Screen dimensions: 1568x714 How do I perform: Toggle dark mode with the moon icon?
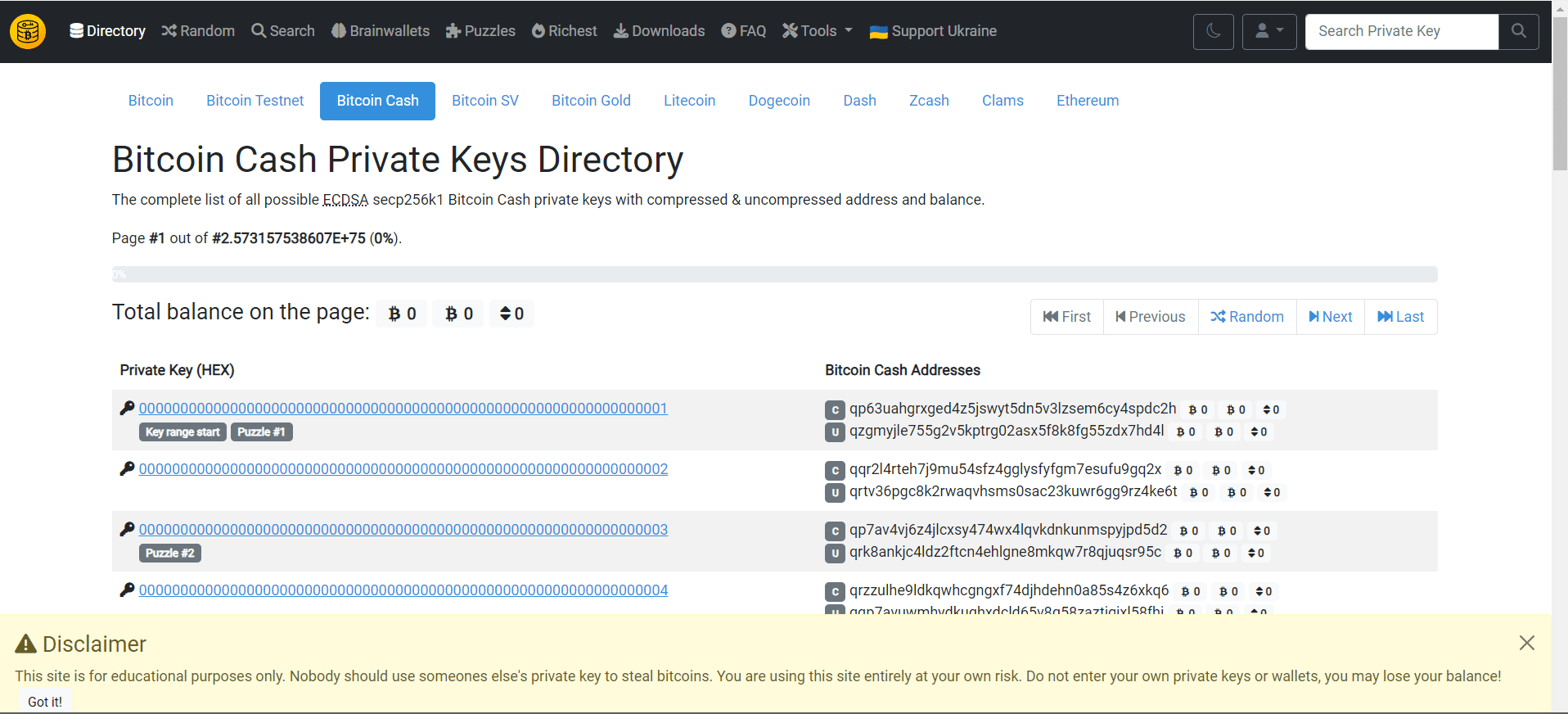pyautogui.click(x=1214, y=32)
